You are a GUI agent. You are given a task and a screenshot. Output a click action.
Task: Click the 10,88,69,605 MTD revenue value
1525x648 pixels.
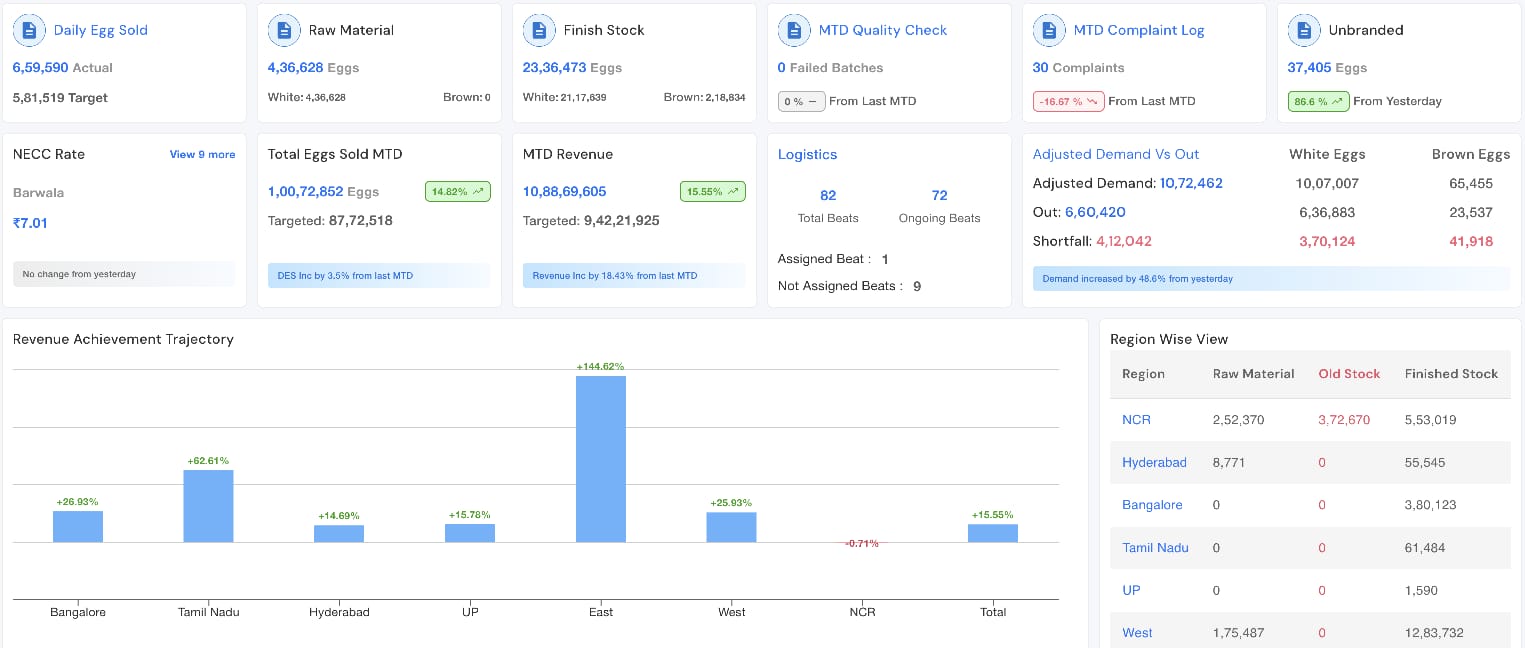coord(564,191)
